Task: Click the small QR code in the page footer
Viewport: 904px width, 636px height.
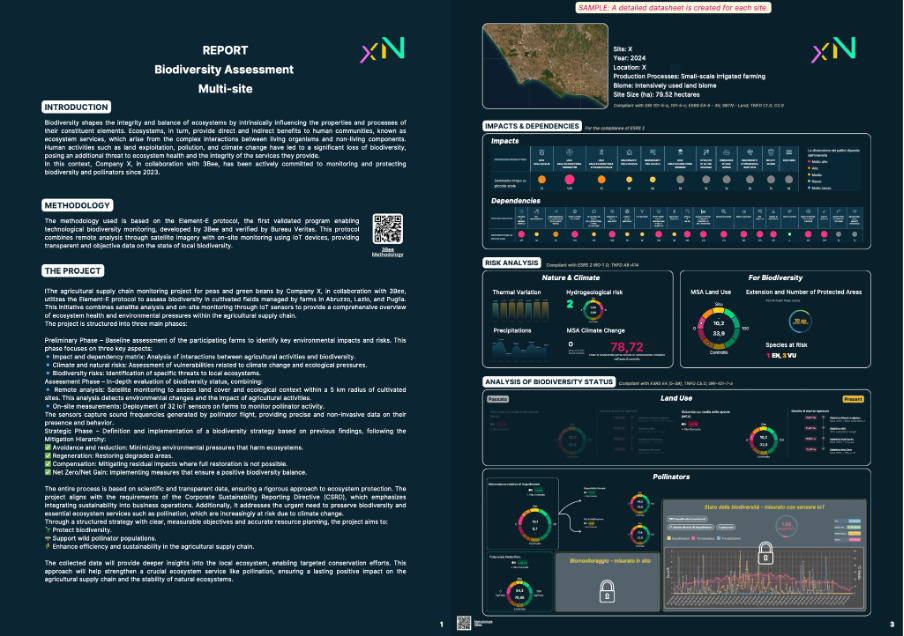Action: pyautogui.click(x=464, y=622)
